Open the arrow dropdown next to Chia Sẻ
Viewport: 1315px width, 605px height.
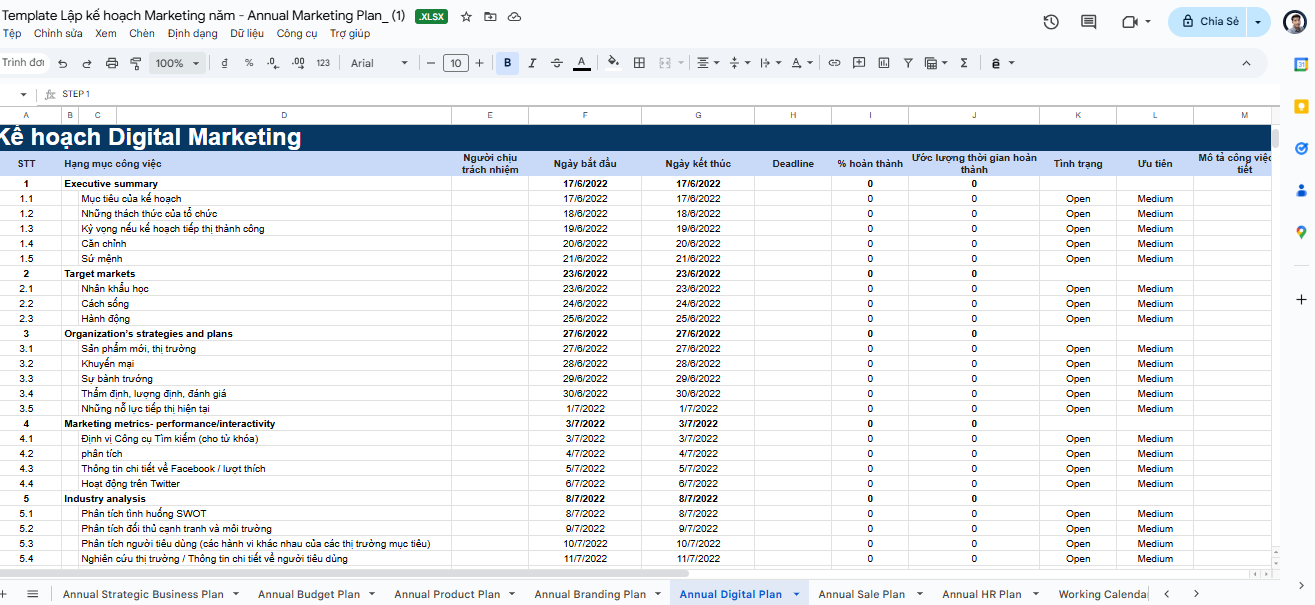[1259, 22]
